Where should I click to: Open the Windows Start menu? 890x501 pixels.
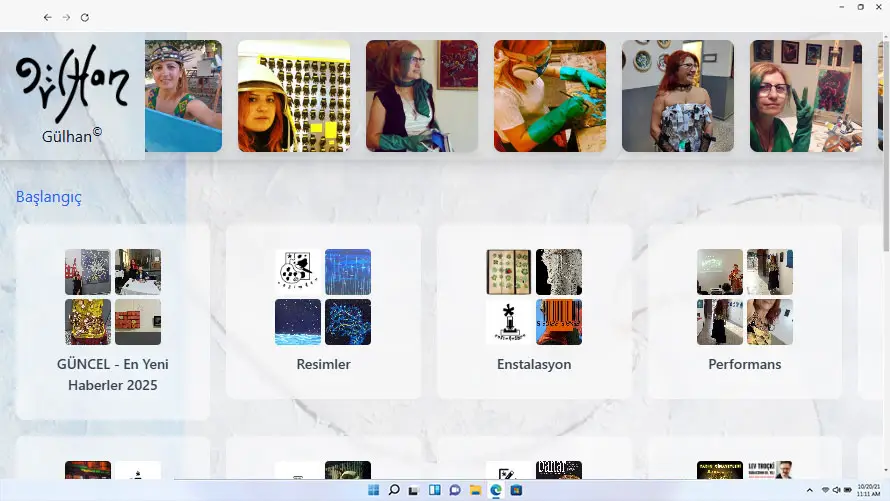point(373,490)
